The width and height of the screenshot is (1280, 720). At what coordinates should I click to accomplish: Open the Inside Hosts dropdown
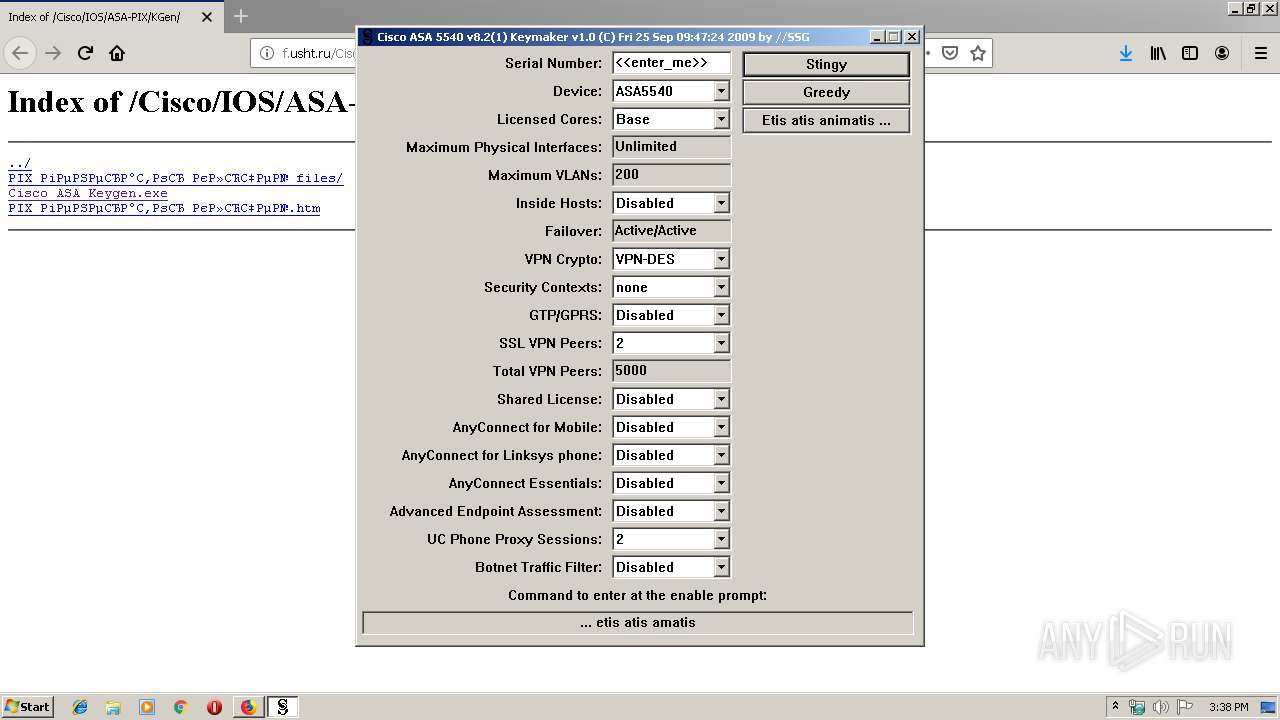721,203
